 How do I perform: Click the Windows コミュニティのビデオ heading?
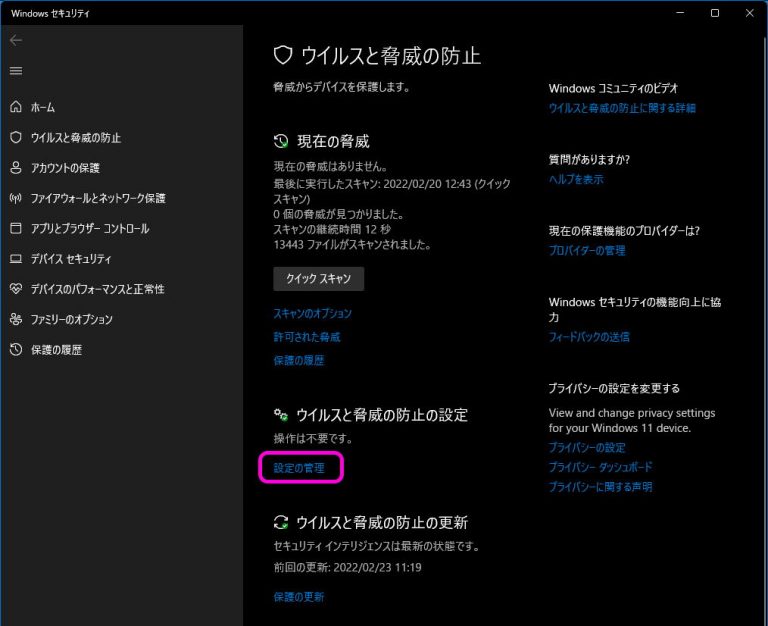point(613,88)
